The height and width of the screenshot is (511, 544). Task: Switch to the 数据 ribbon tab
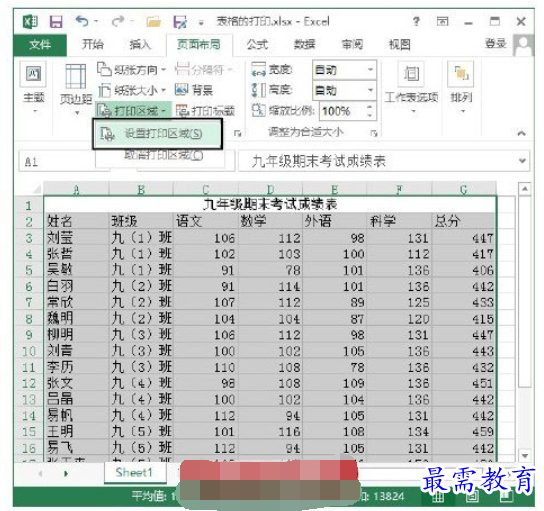coord(304,44)
